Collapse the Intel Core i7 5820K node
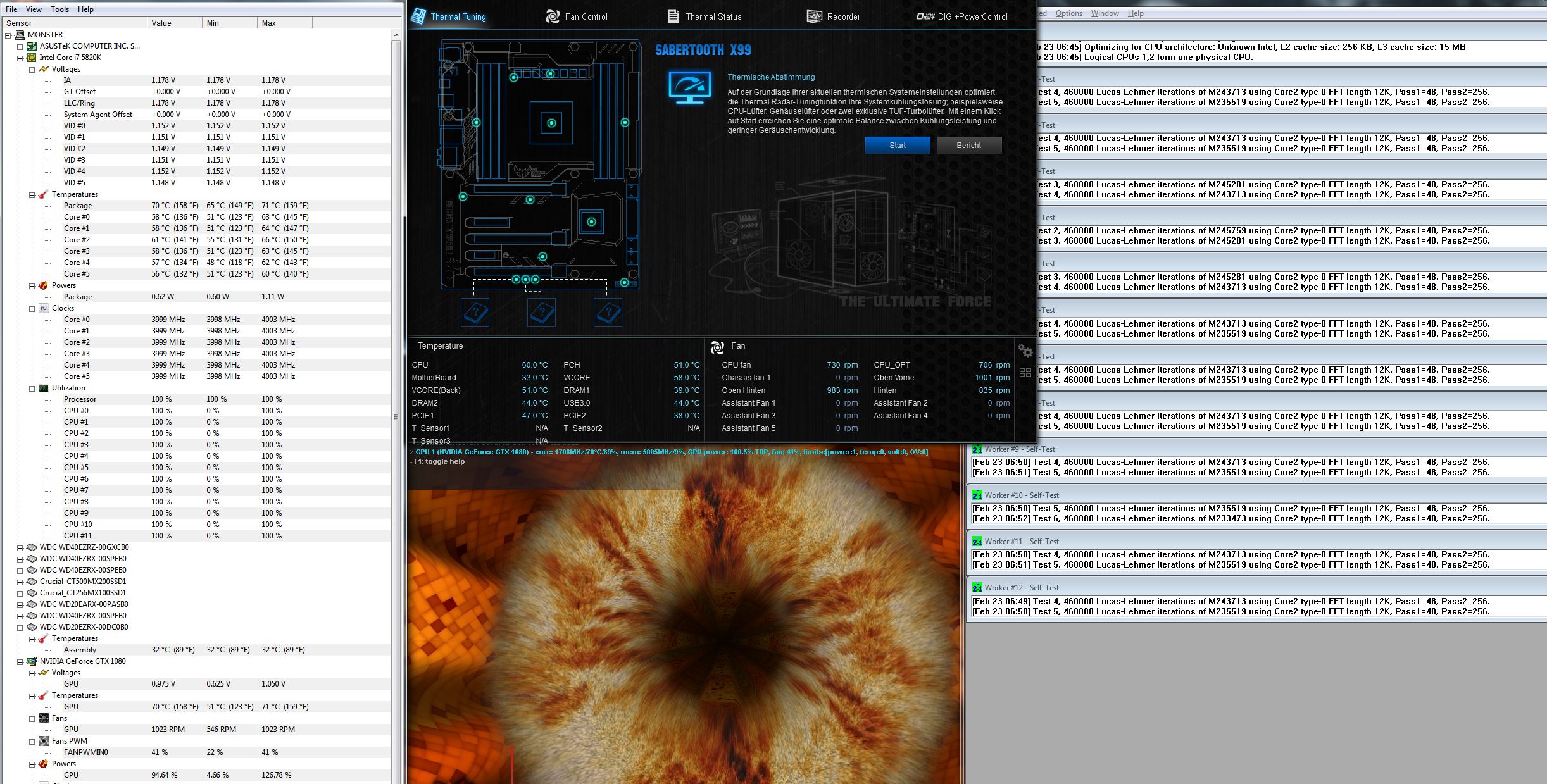This screenshot has width=1547, height=784. point(20,58)
